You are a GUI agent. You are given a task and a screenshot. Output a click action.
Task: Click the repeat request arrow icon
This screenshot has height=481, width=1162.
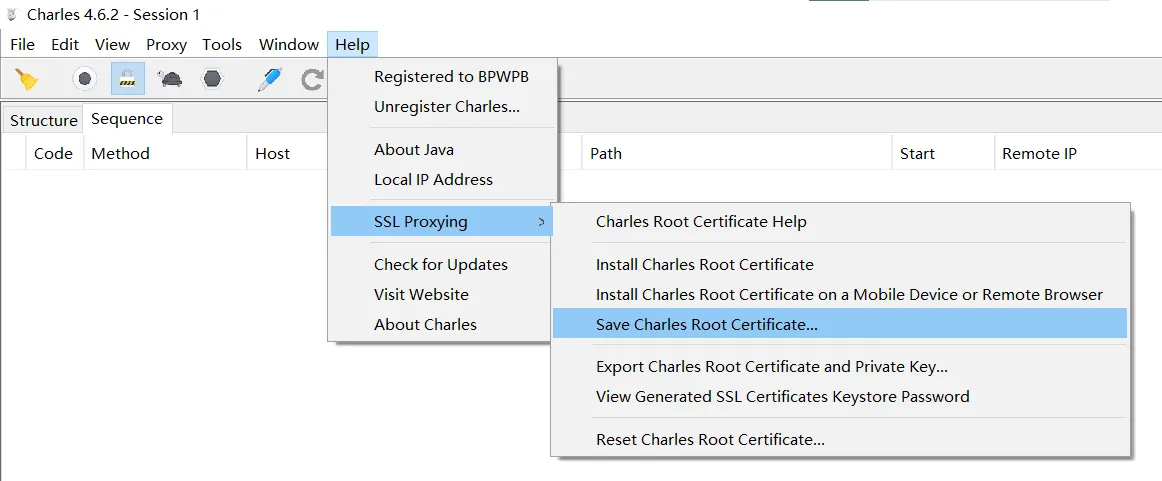tap(313, 79)
